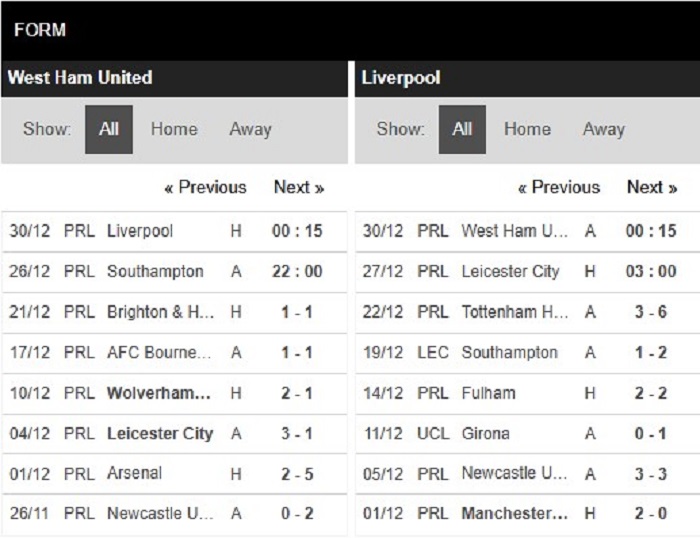Viewport: 700px width, 538px height.
Task: Open the Brighton 1 - 1 result row
Action: [174, 312]
